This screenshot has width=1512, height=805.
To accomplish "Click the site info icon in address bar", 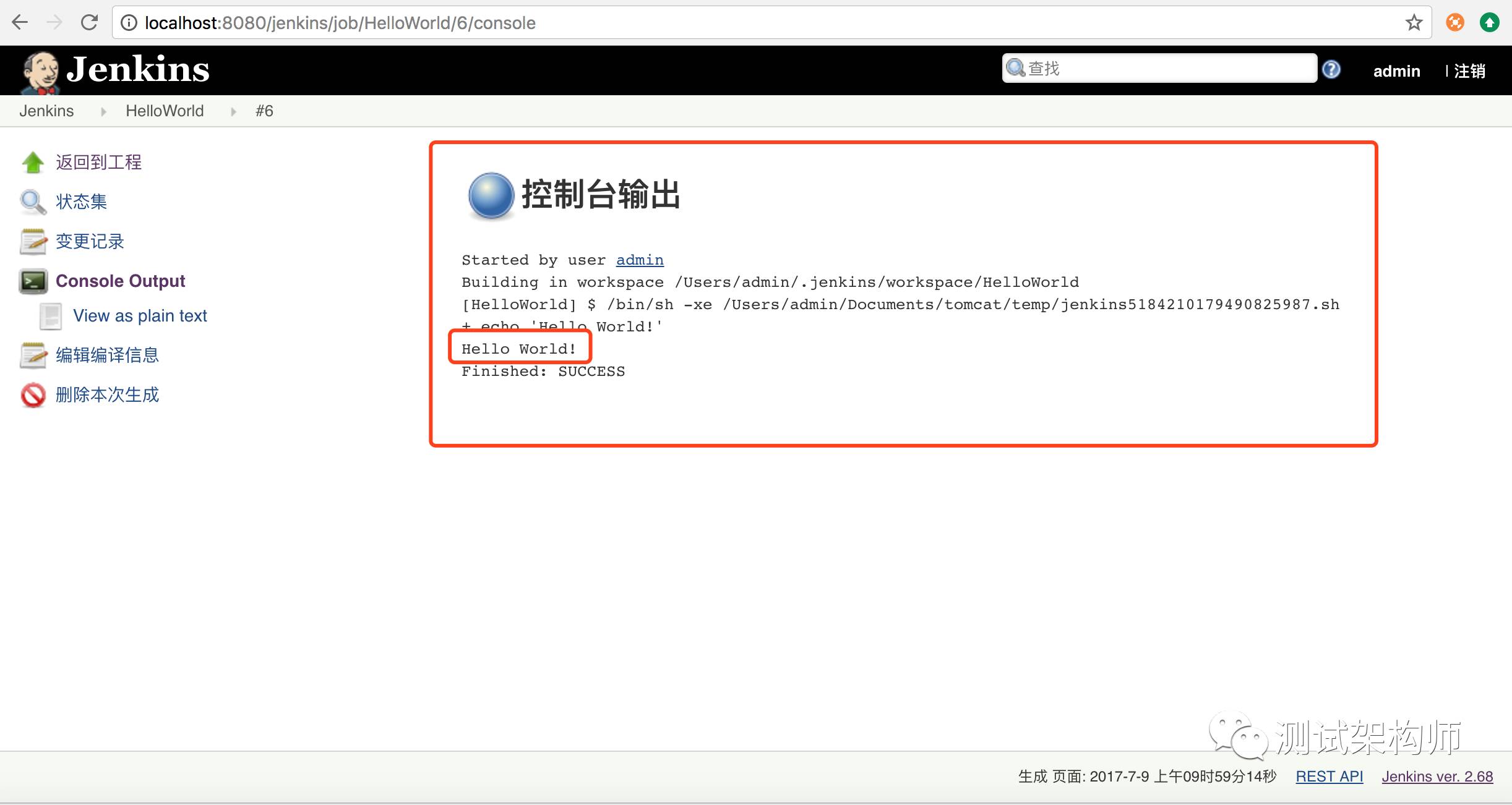I will (128, 23).
